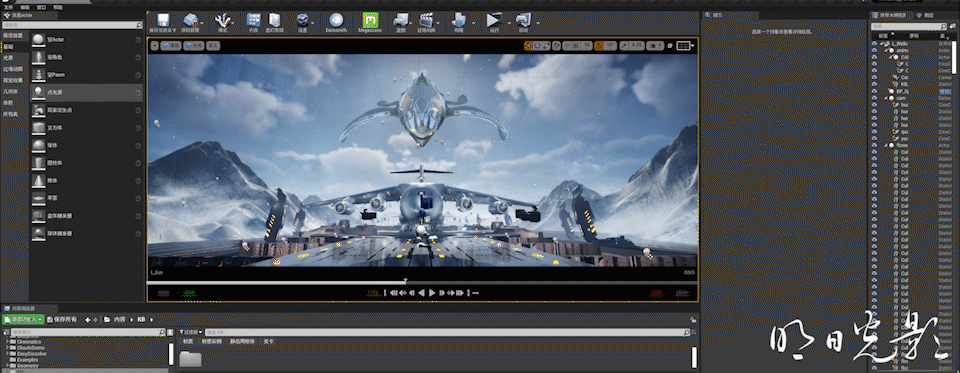Viewport: 960px width, 373px height.
Task: Select the folder thumbnail in Content Browser
Action: coord(190,360)
